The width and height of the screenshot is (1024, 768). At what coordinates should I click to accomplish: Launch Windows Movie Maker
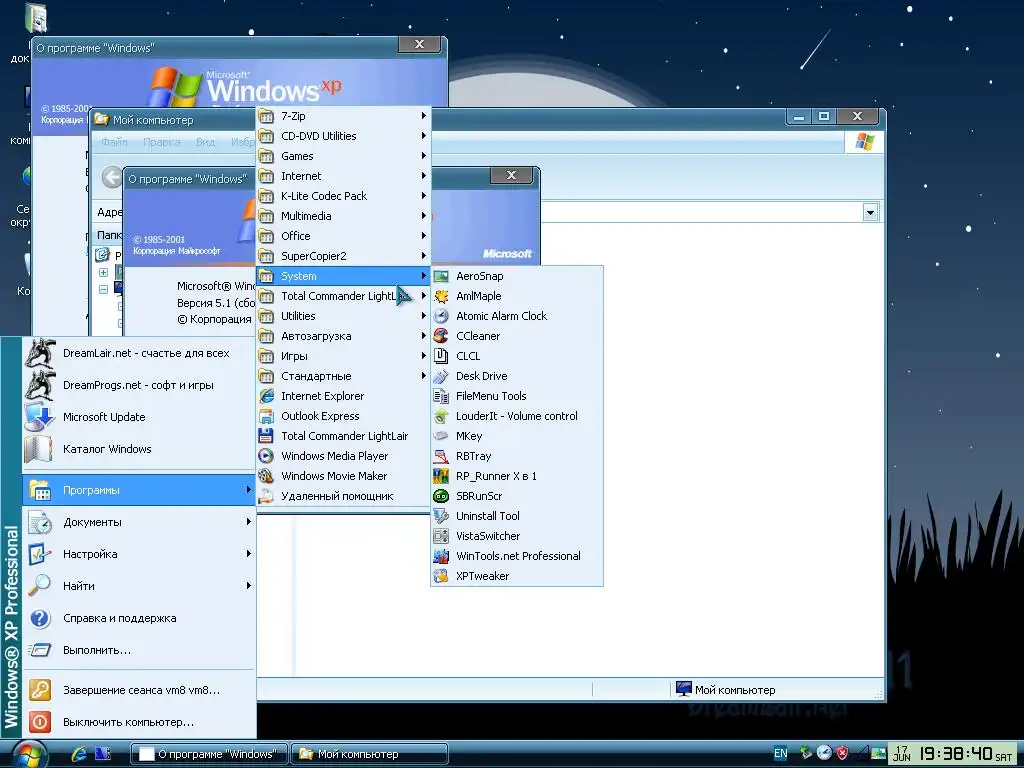tap(344, 476)
